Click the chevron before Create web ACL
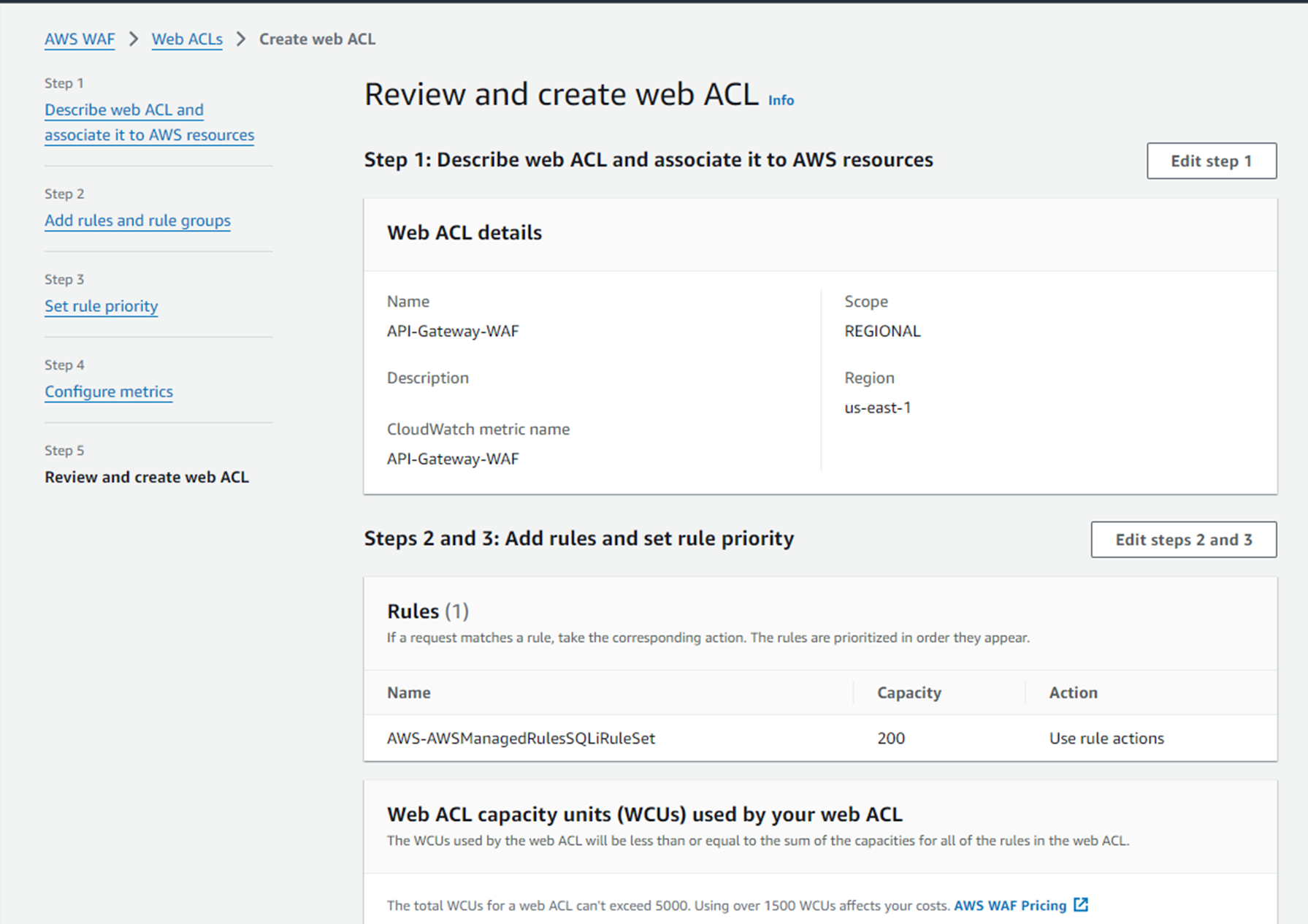Screen dimensions: 1308x924 pos(241,39)
